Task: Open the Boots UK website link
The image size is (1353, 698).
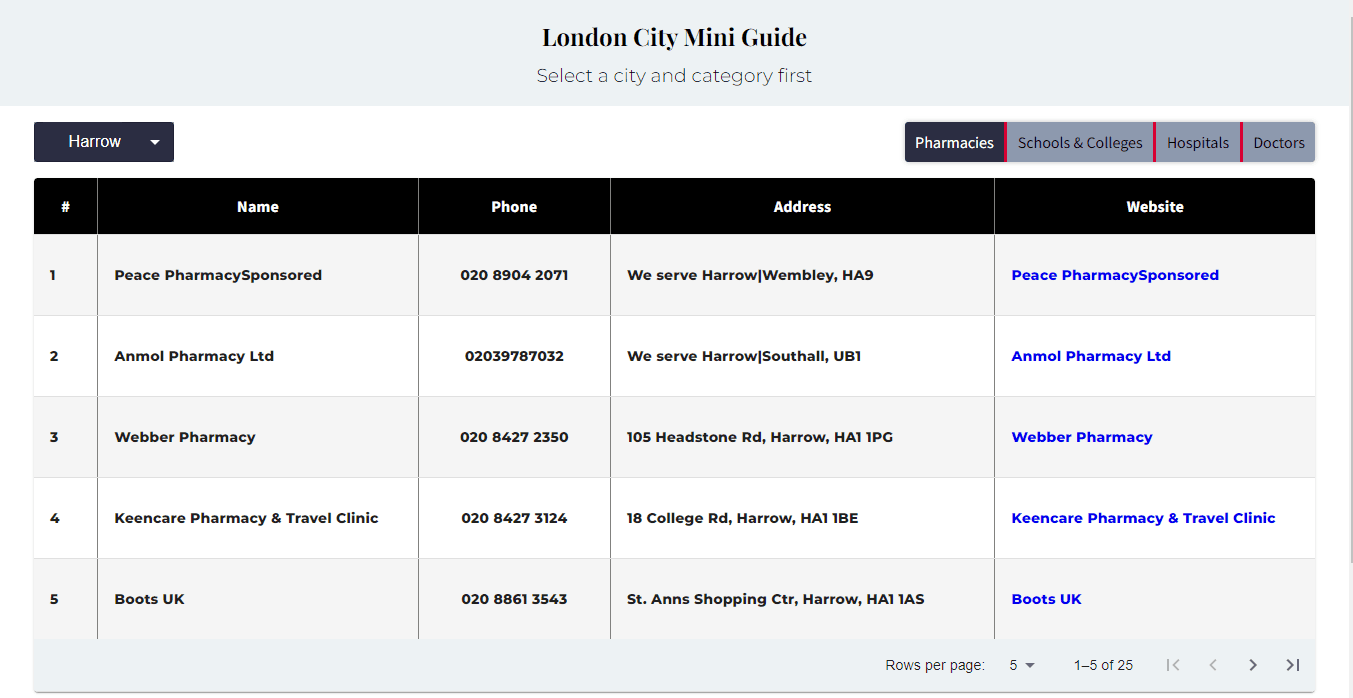Action: 1046,598
